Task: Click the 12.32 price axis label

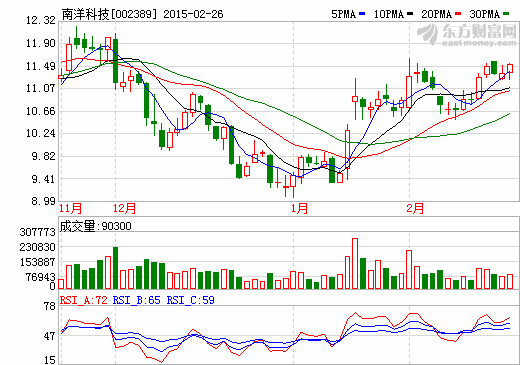Action: click(41, 20)
